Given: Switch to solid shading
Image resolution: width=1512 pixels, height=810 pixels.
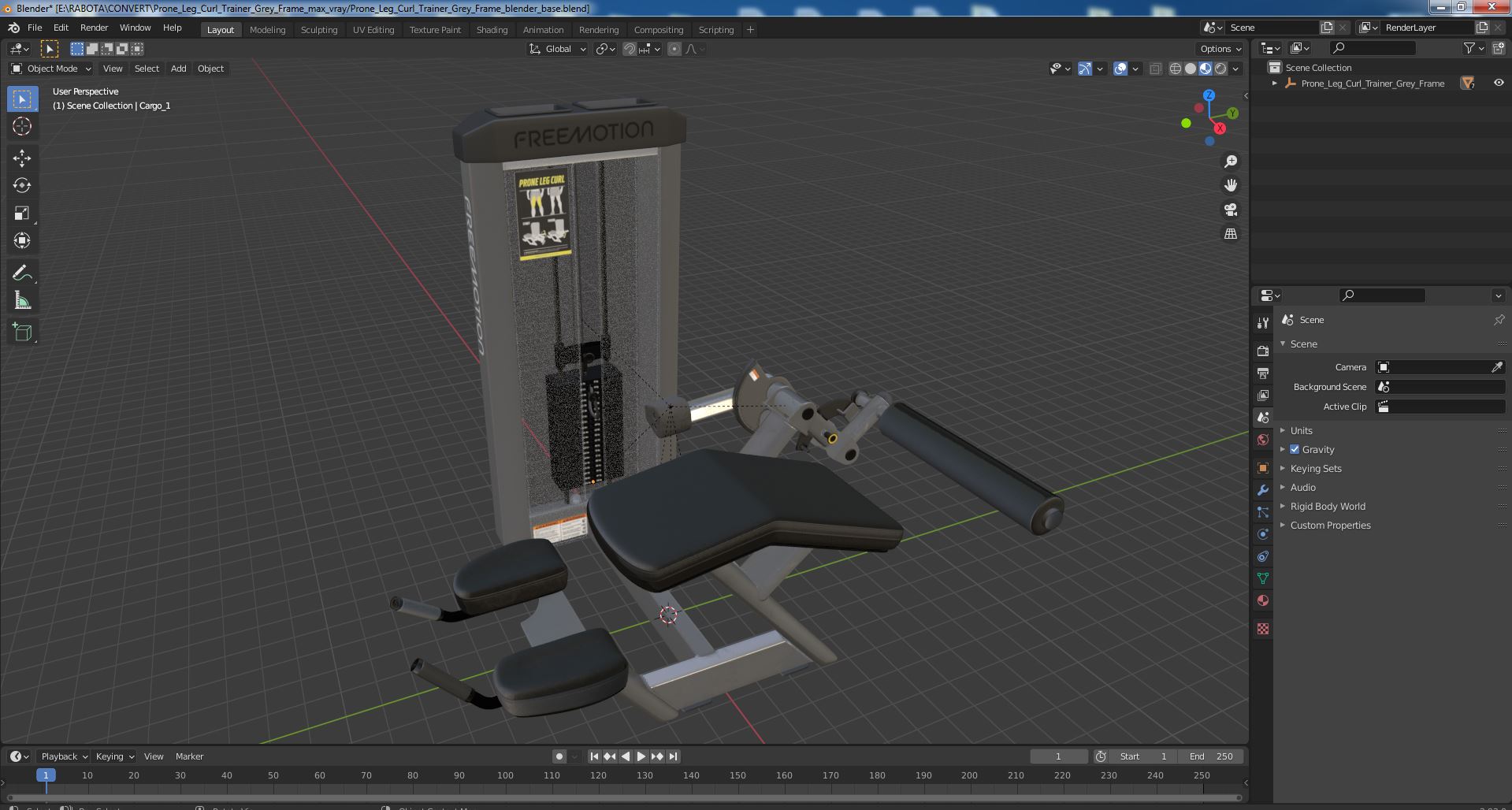Looking at the screenshot, I should (x=1190, y=69).
